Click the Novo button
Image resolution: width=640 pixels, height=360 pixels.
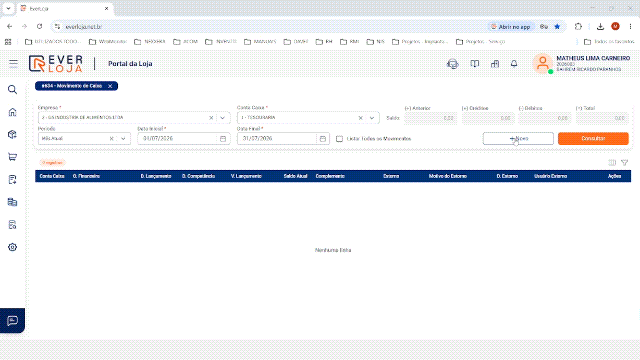518,138
